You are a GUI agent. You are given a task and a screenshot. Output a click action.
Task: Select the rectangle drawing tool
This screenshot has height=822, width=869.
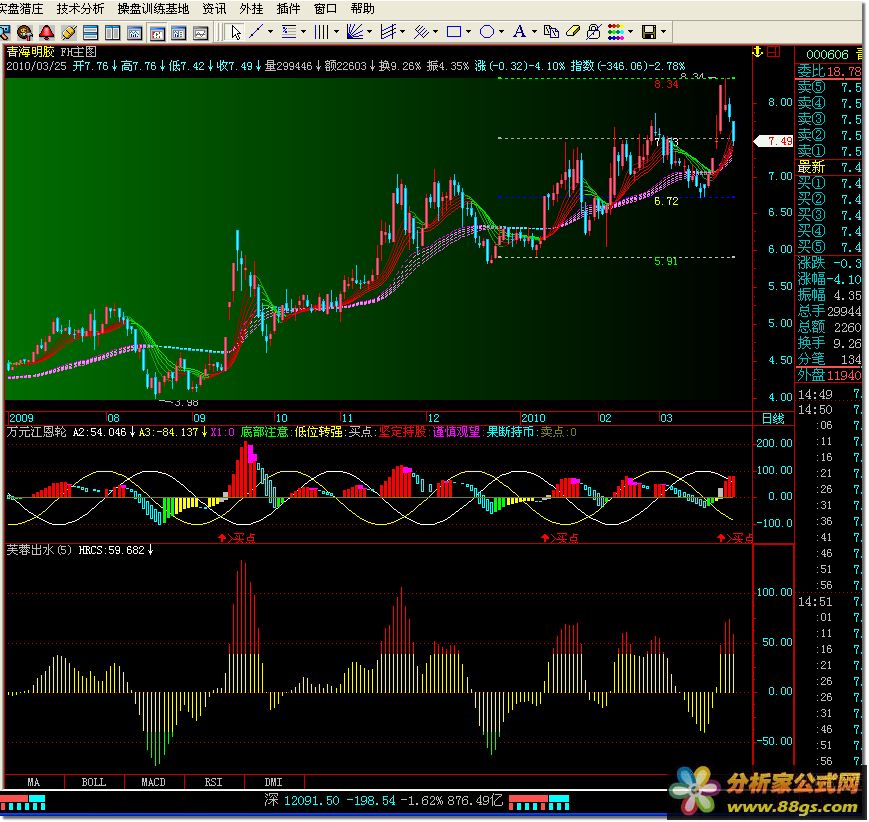point(454,32)
